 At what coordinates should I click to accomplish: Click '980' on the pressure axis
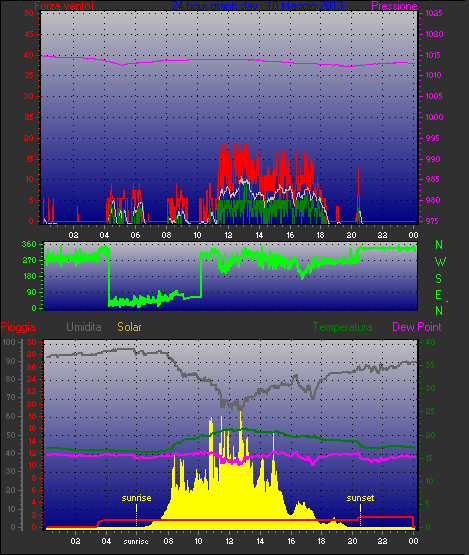433,200
